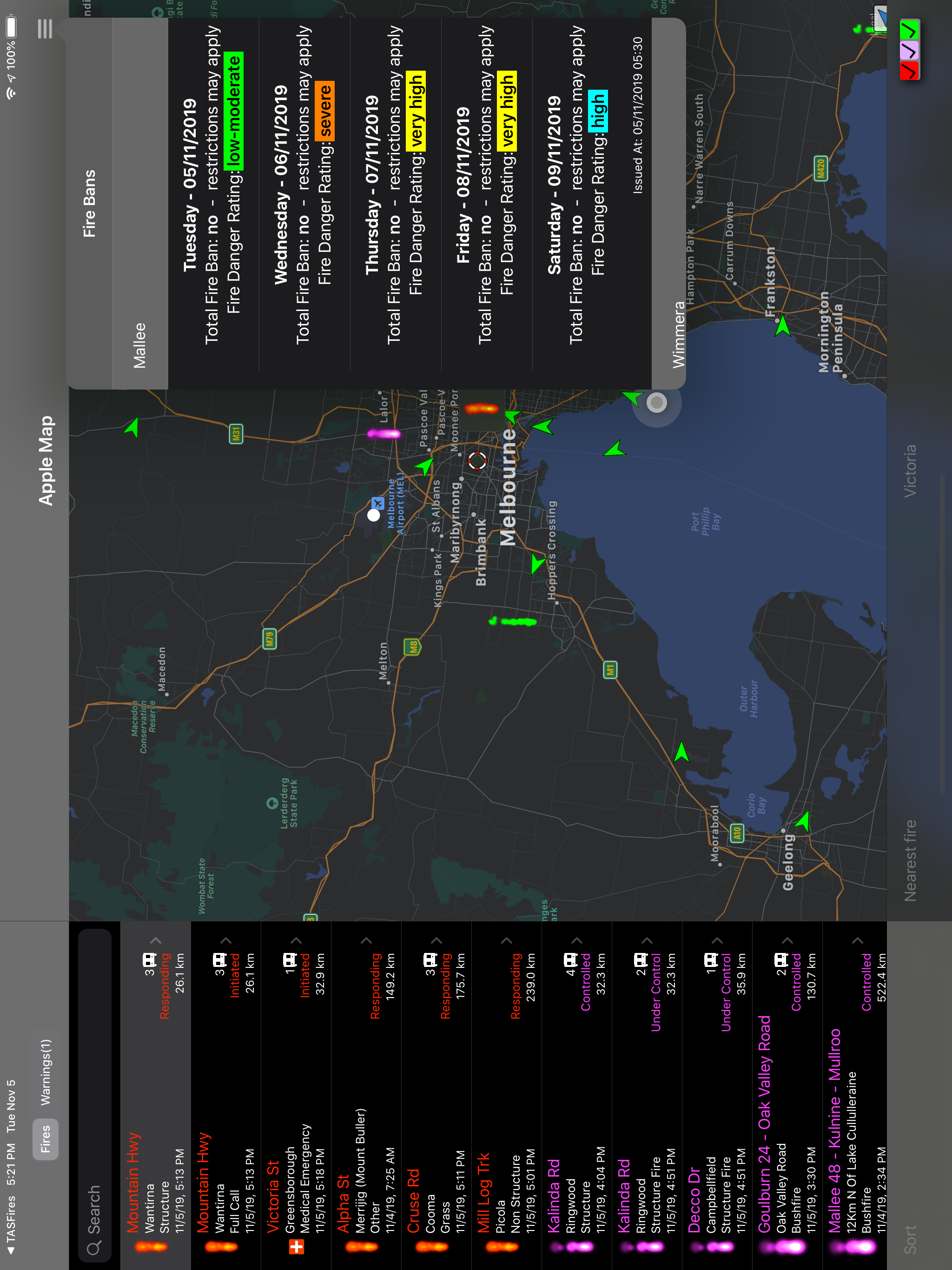952x1270 pixels.
Task: Open details chevron for Decco Dr Campbellfield
Action: [717, 940]
